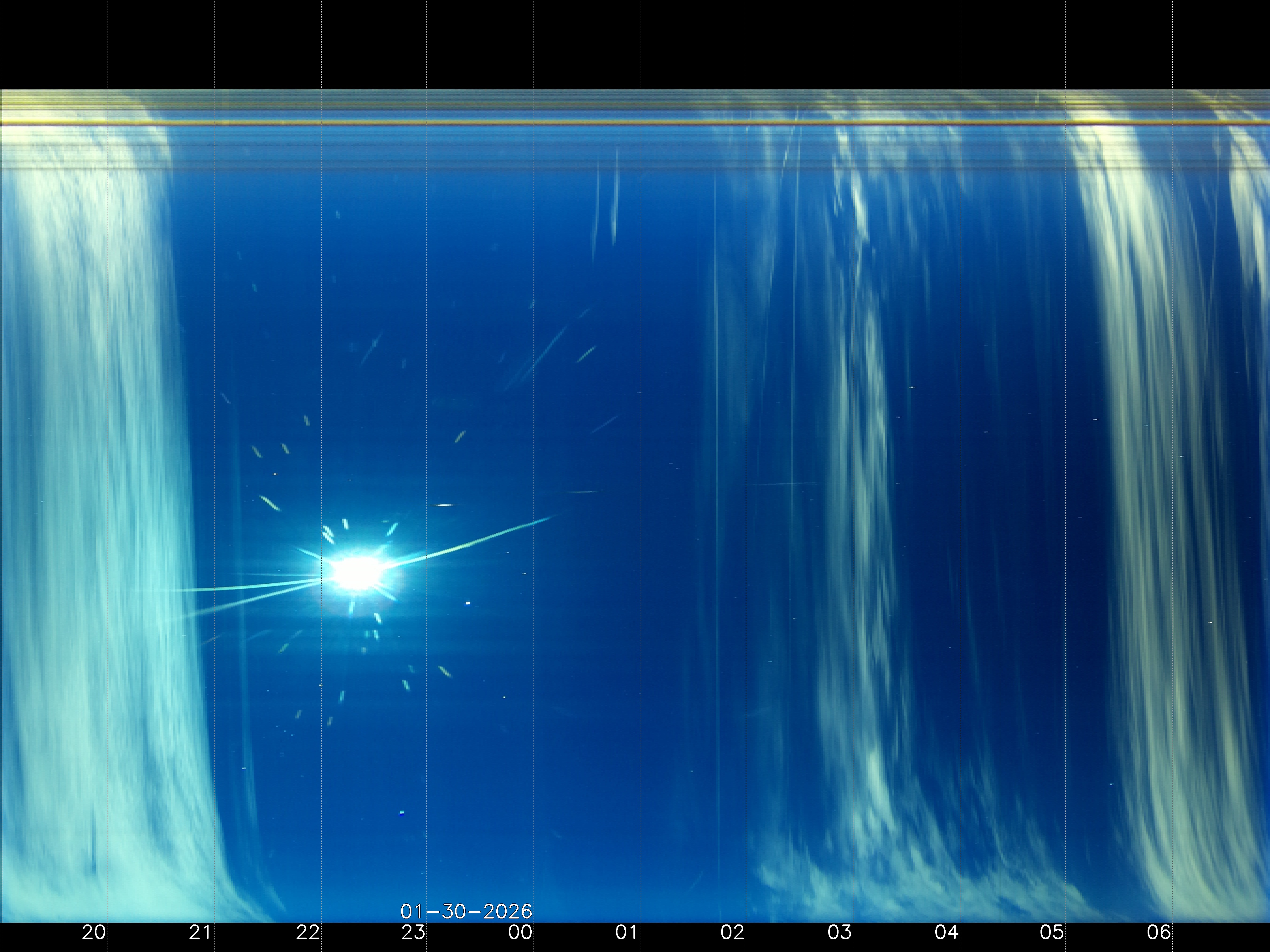Image resolution: width=1270 pixels, height=952 pixels.
Task: Click the small white dot right of moon
Action: [467, 603]
